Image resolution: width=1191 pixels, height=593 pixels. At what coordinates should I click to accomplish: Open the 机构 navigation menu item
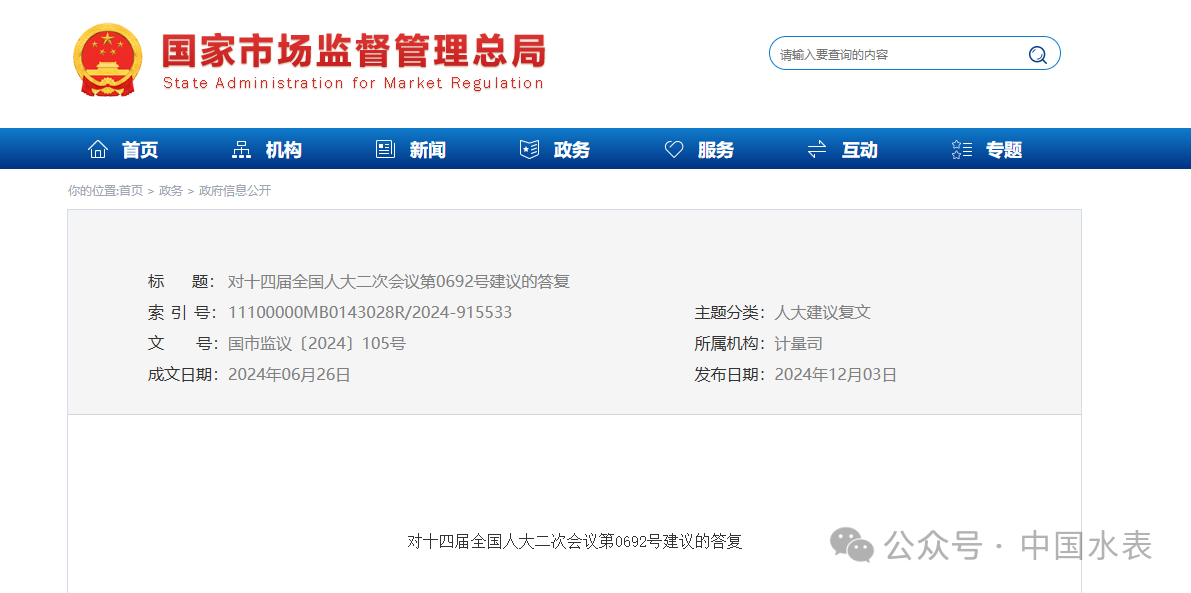click(283, 150)
